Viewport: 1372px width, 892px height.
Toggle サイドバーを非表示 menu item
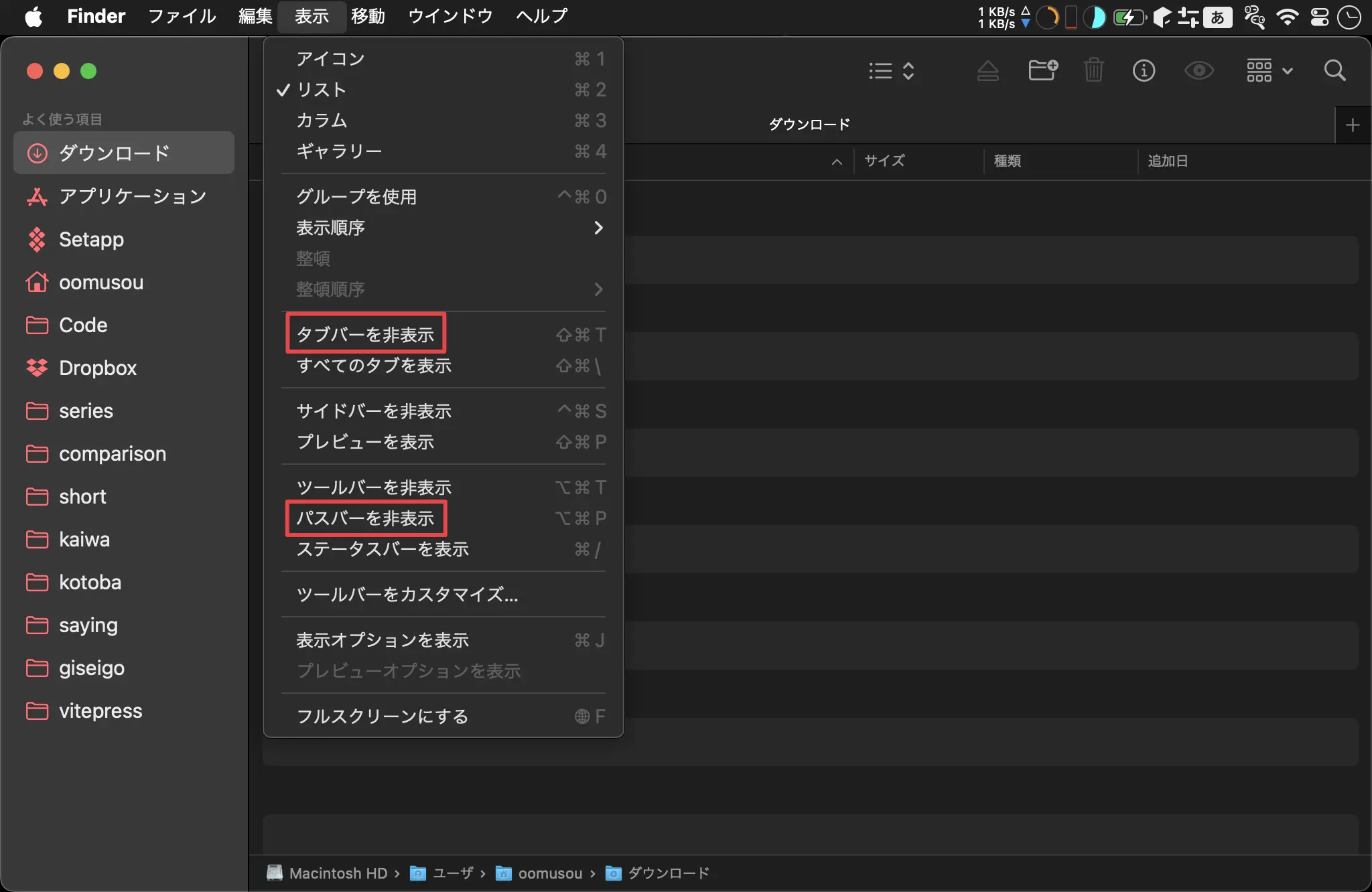443,411
